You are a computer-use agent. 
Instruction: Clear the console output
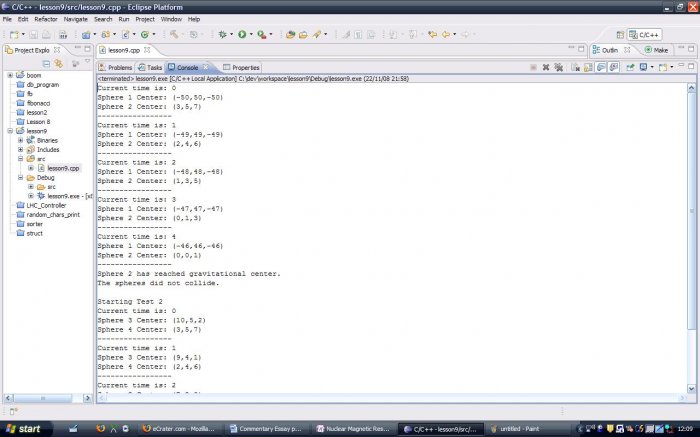[575, 67]
